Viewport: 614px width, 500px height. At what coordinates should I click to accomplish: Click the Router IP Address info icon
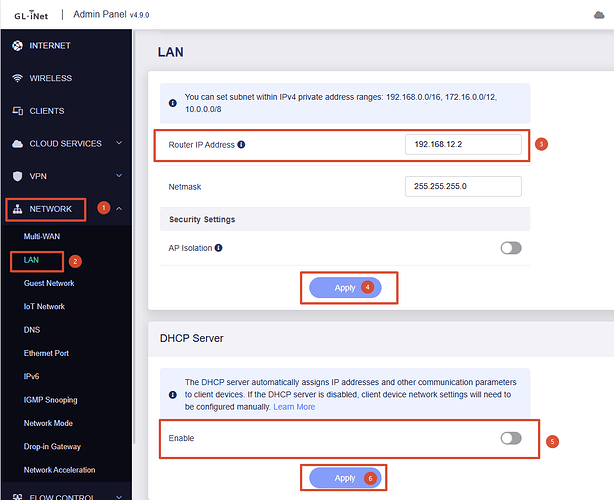[x=241, y=144]
